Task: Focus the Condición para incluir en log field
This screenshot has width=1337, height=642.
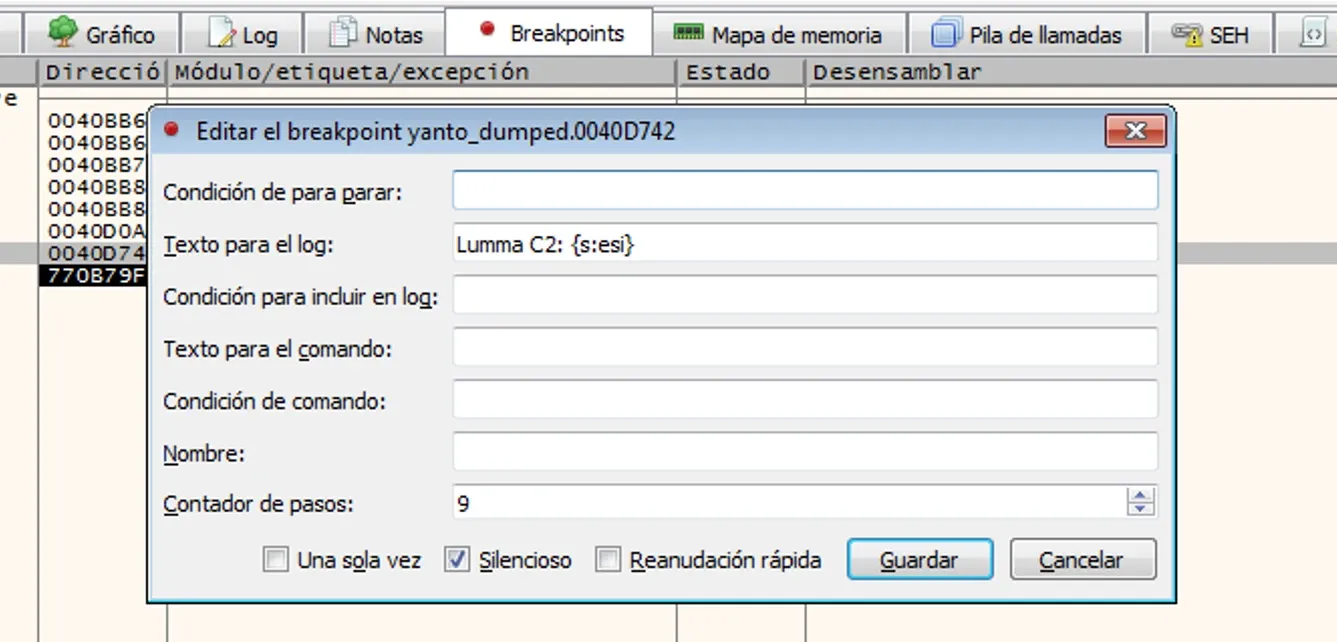Action: pos(805,295)
